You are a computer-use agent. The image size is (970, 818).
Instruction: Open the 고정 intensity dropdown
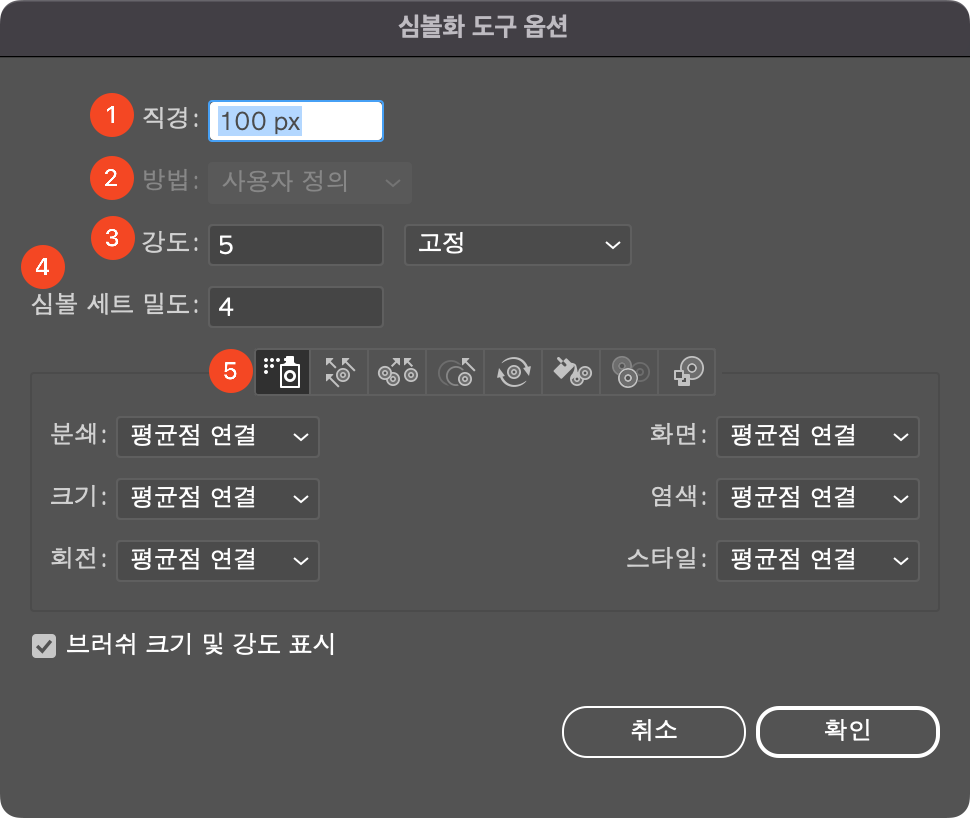(x=517, y=245)
